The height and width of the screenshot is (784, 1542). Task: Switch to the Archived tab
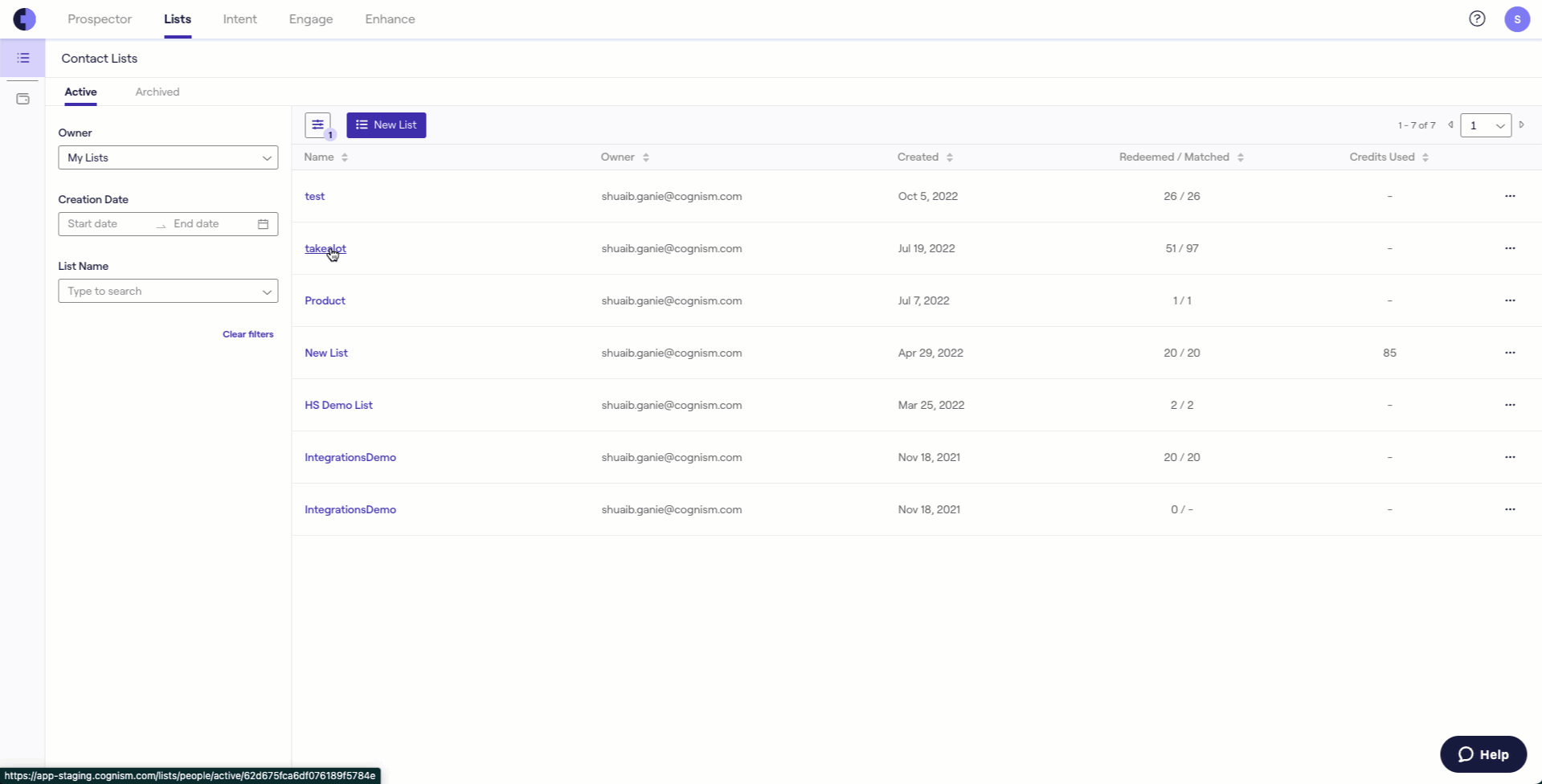click(x=157, y=92)
